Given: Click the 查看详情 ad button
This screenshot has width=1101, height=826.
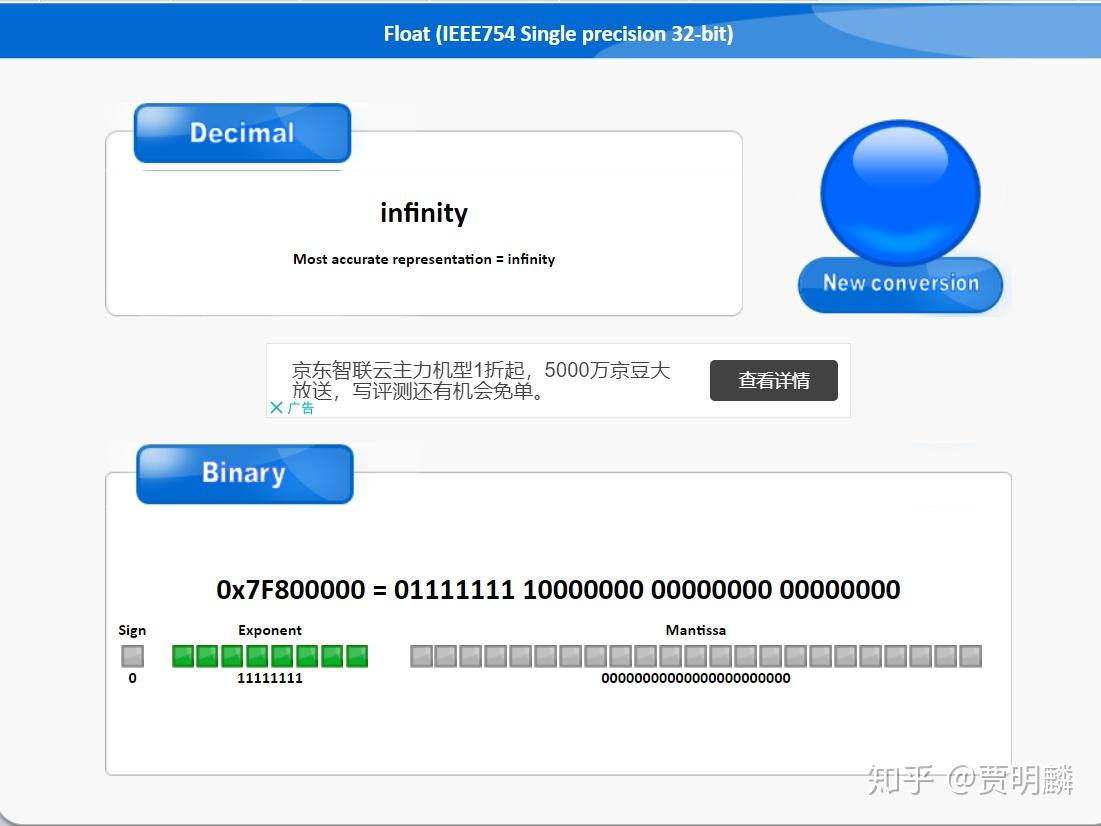Looking at the screenshot, I should 774,380.
